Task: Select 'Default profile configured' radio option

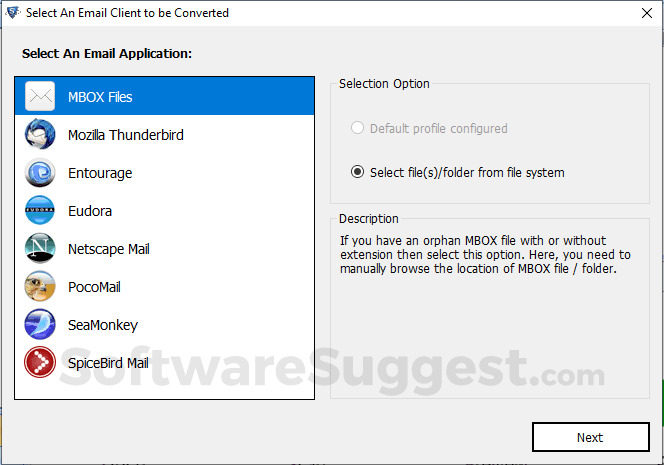Action: coord(357,129)
